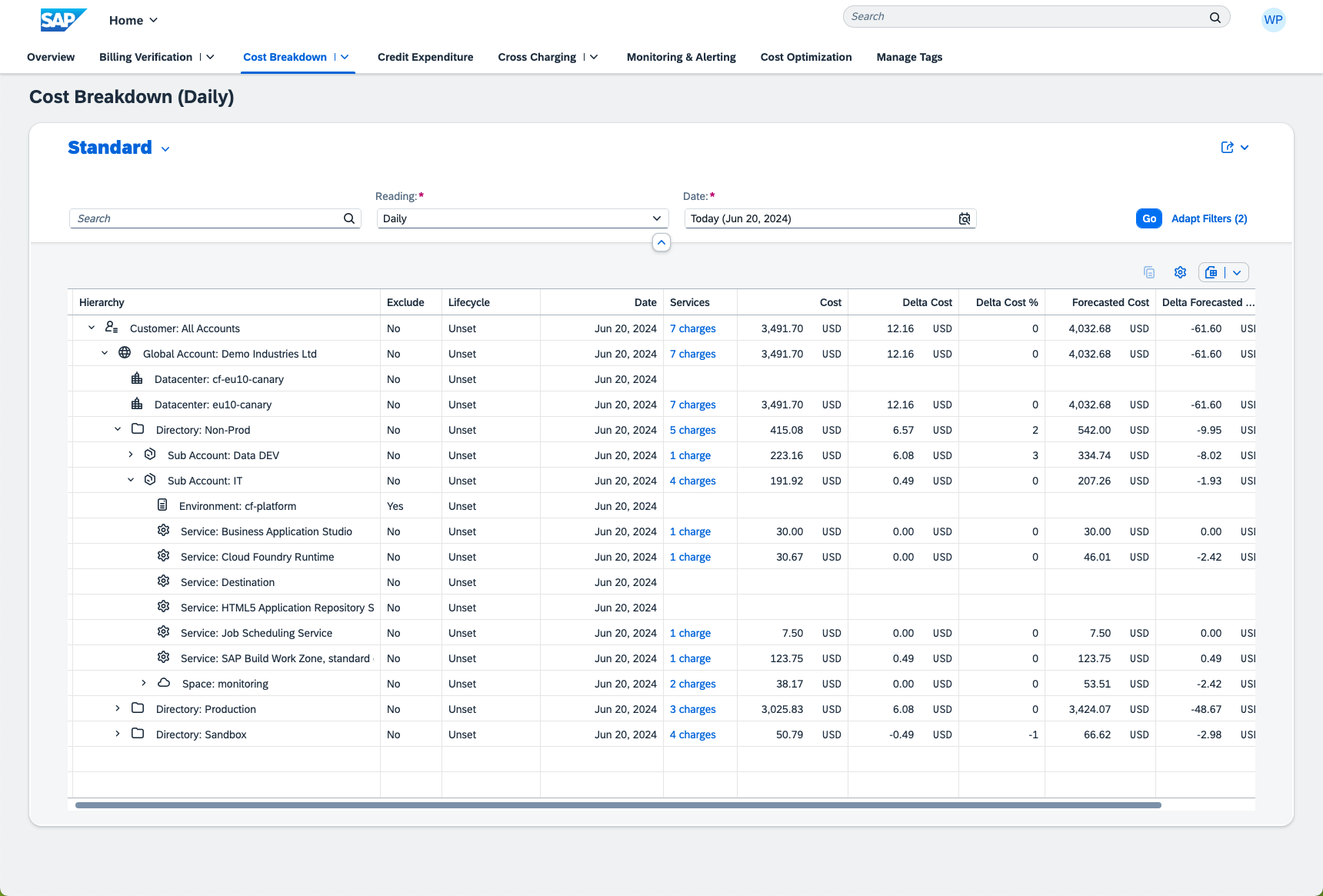This screenshot has height=896, width=1323.
Task: Open the Adapt Filters (2) link
Action: [1209, 218]
